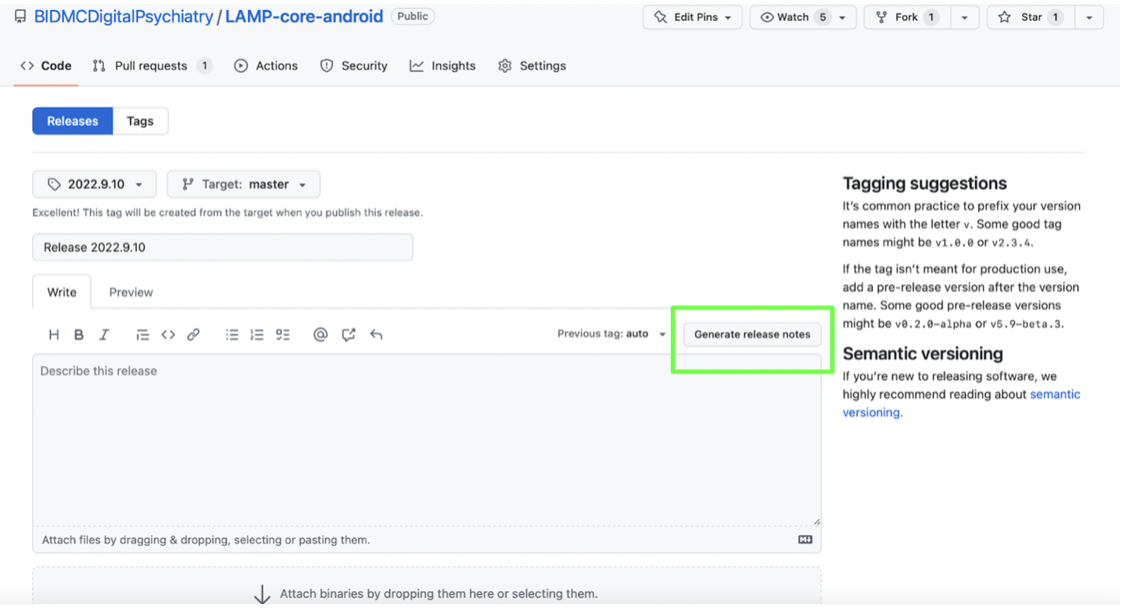Apply bold formatting in editor toolbar
This screenshot has height=612, width=1136.
pos(79,335)
